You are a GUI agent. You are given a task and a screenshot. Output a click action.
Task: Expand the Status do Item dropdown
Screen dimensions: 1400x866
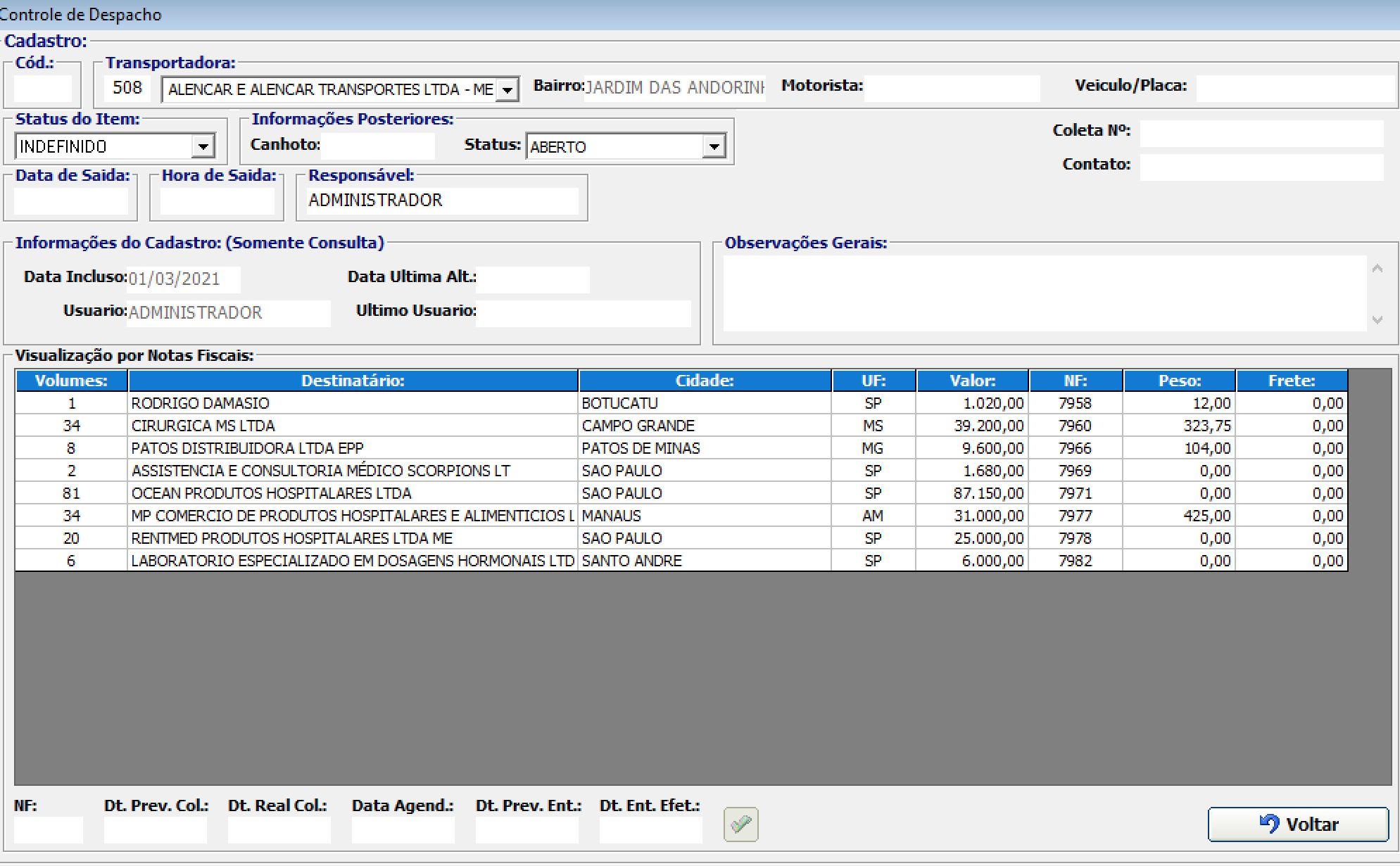(x=203, y=147)
